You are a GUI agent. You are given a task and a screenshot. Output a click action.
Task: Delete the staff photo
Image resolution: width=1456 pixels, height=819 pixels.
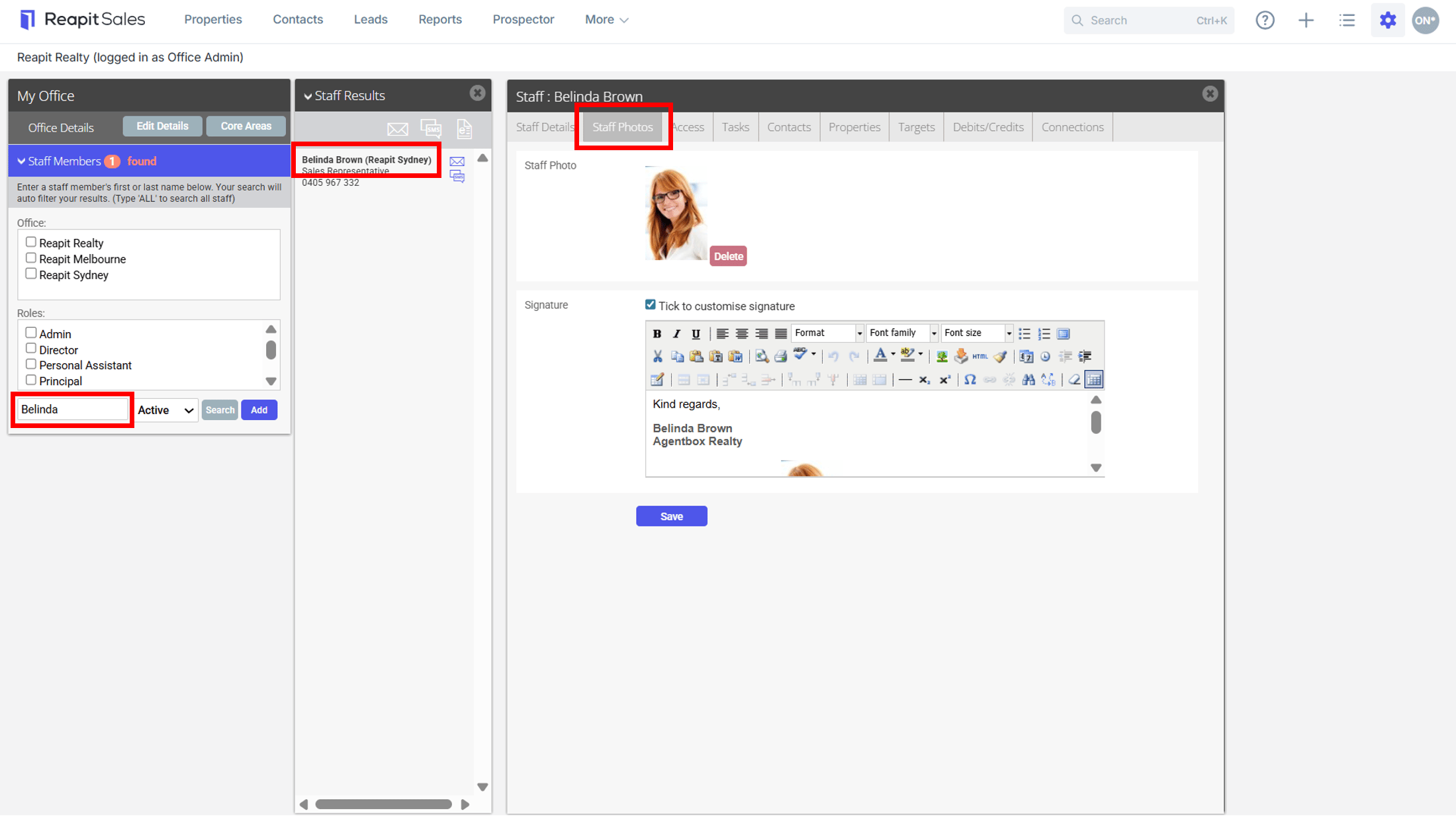pos(728,256)
